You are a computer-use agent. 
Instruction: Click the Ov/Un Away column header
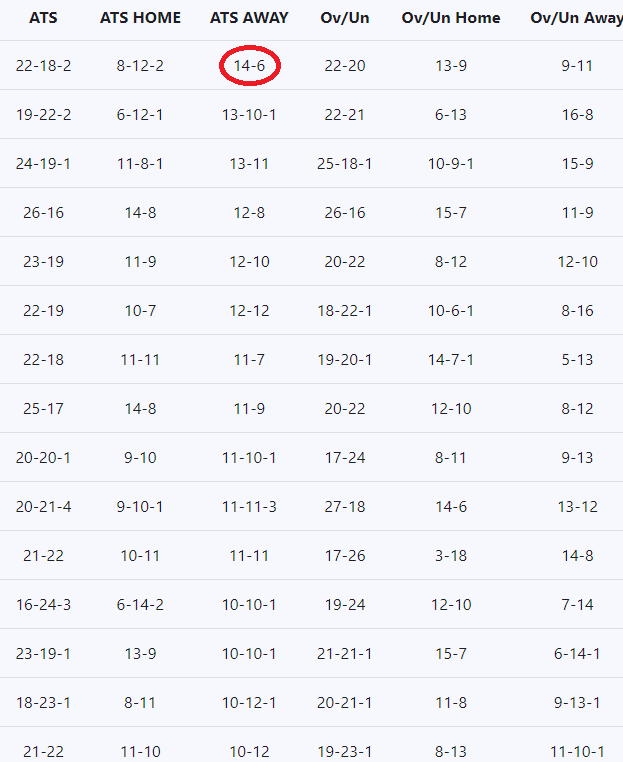coord(576,18)
